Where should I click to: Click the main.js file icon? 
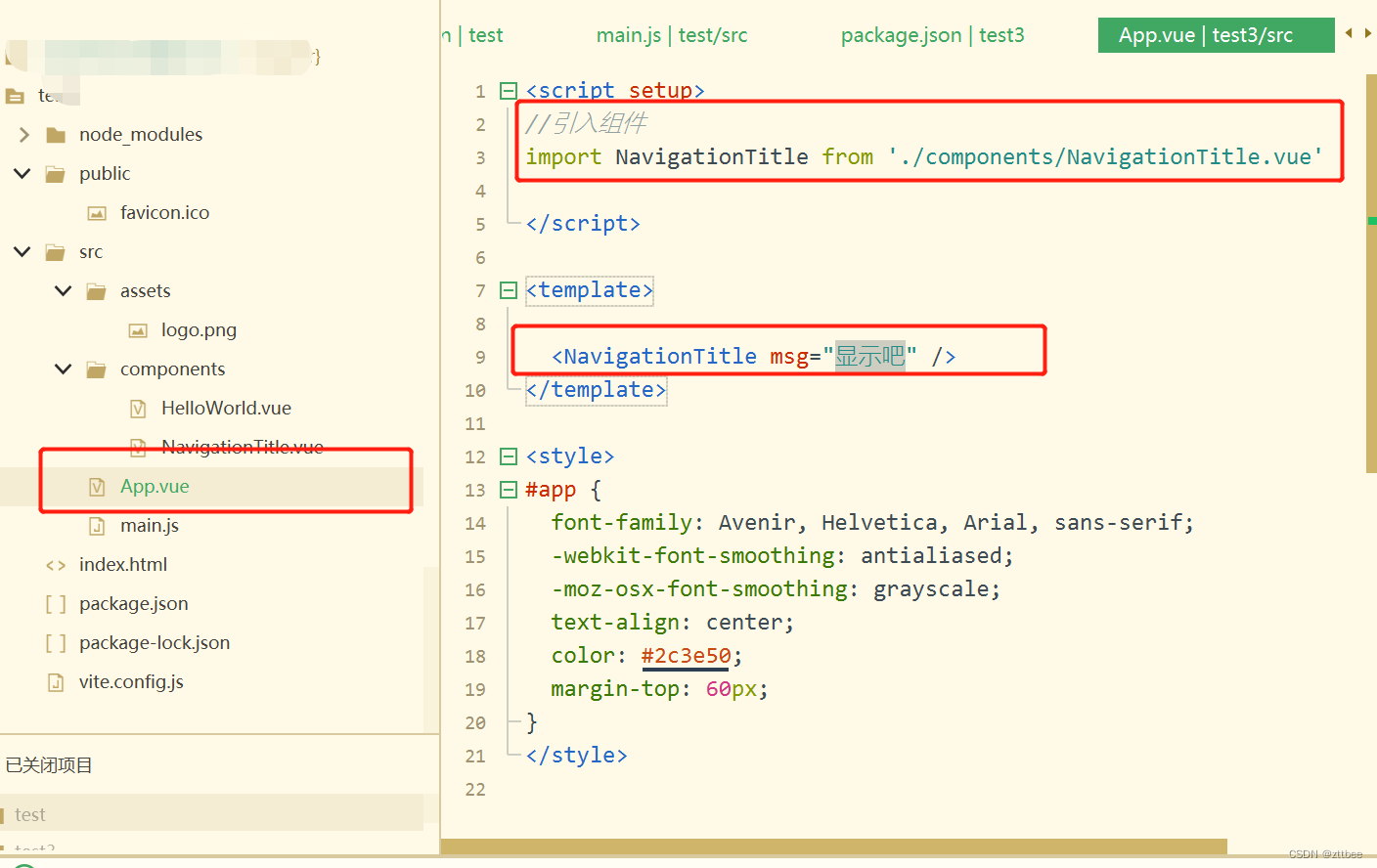(x=97, y=526)
